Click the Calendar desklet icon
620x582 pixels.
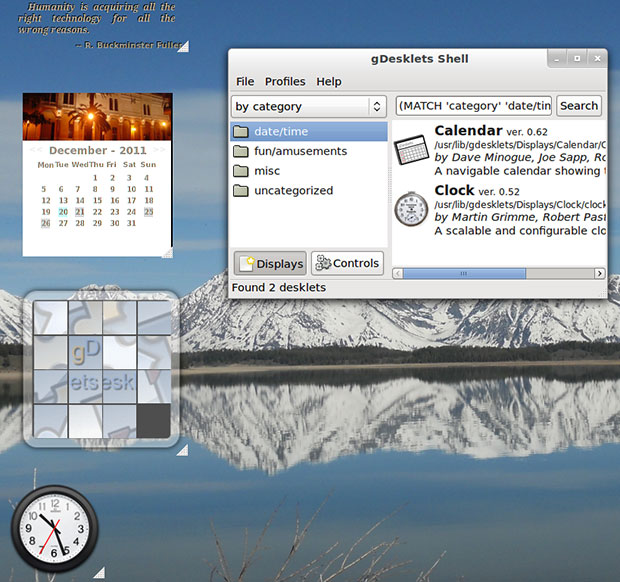(411, 149)
